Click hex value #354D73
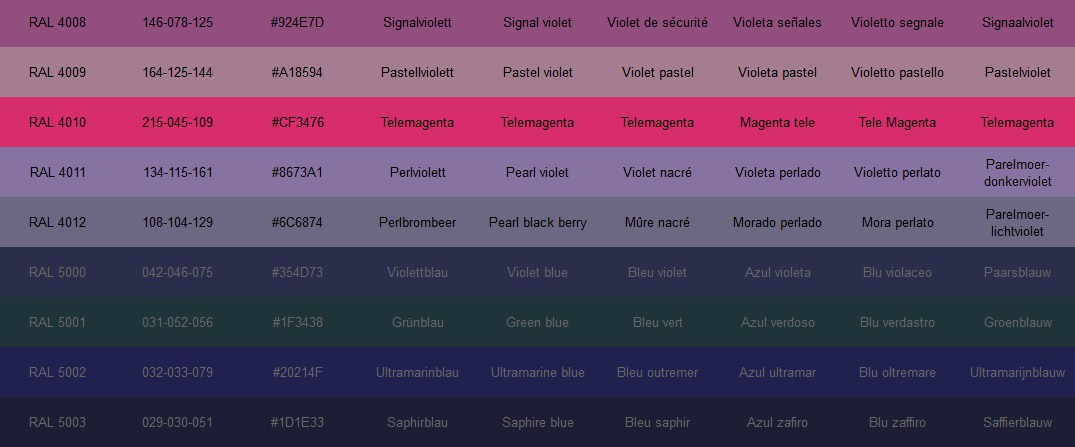 tap(297, 272)
